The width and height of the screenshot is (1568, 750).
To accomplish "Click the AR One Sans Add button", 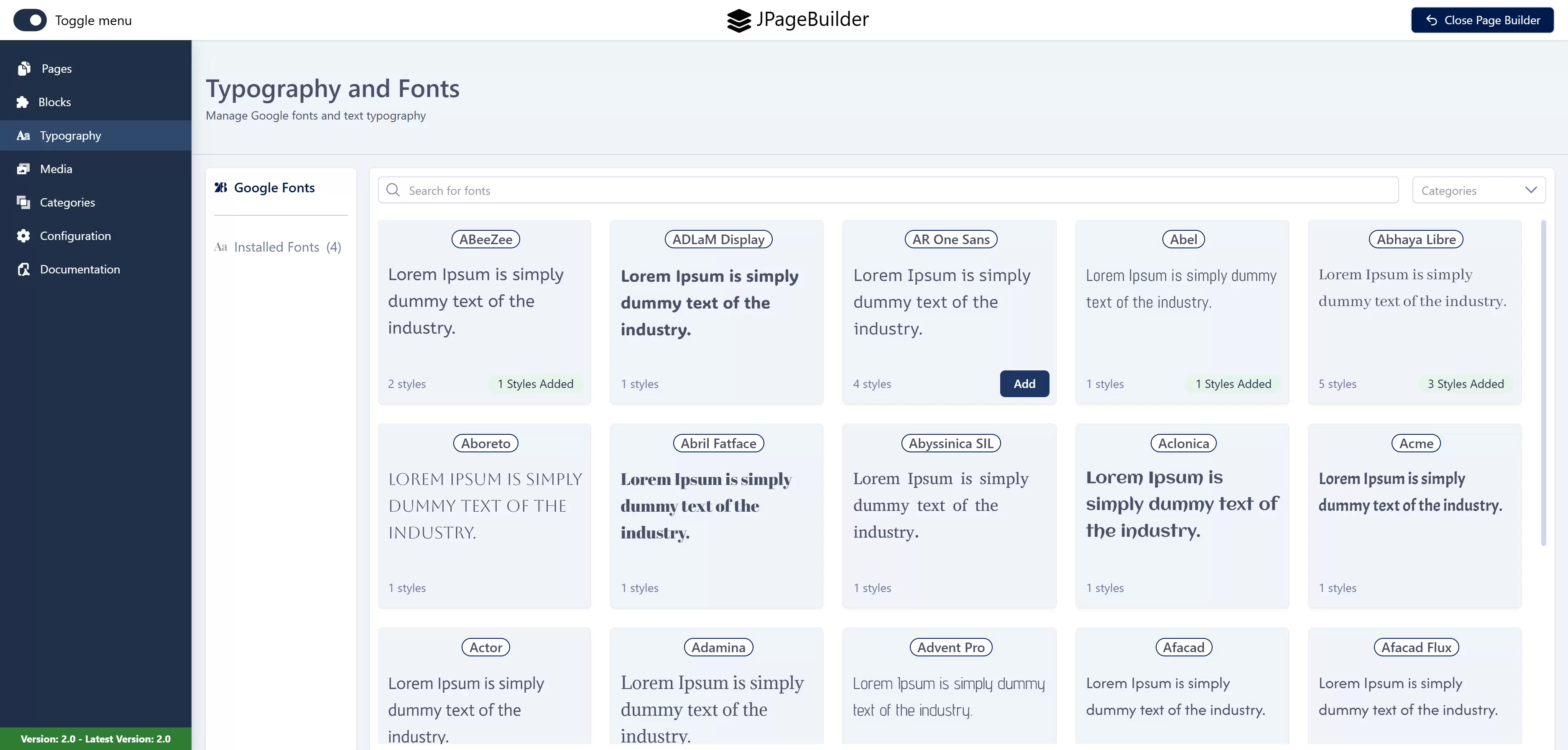I will coord(1024,384).
